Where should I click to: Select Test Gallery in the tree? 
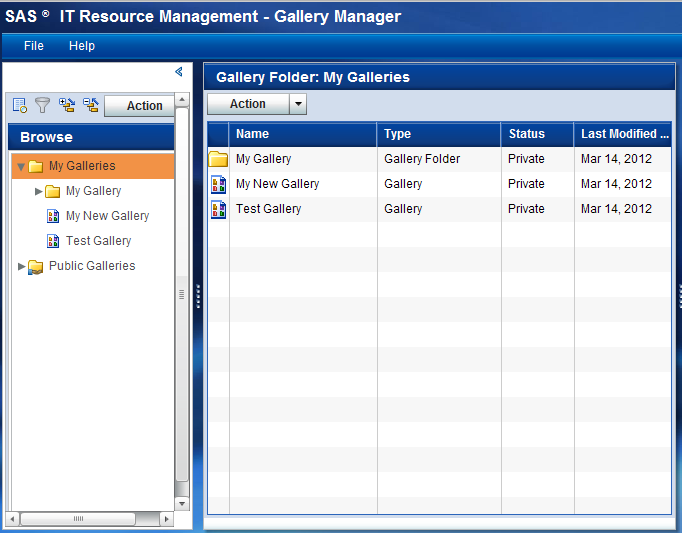coord(98,241)
